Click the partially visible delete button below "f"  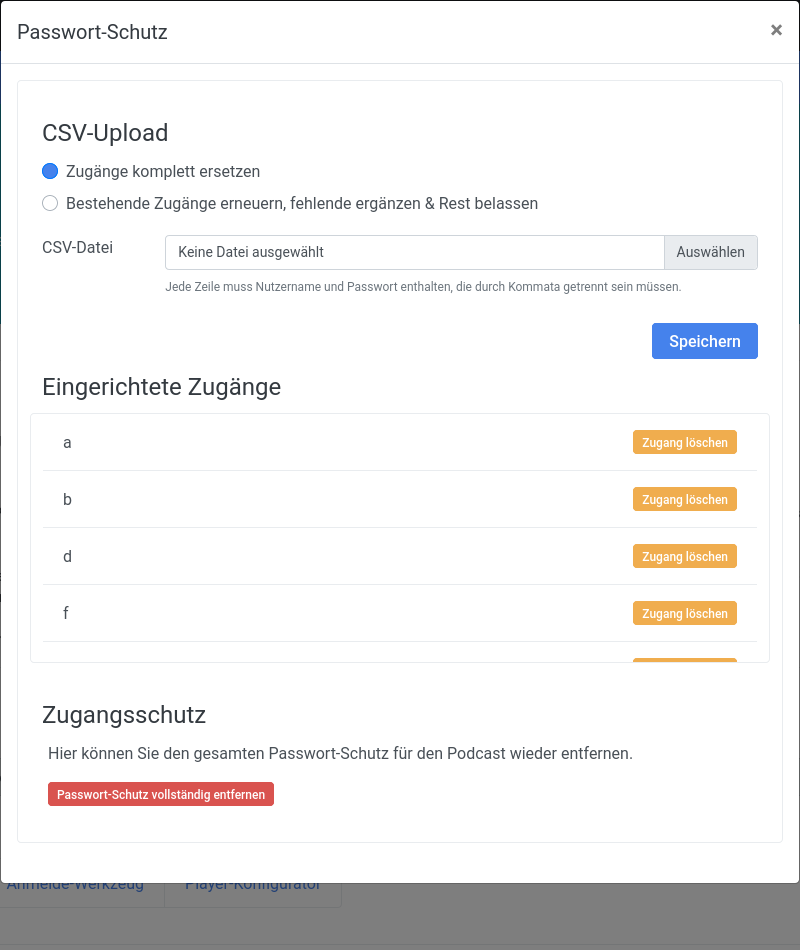pos(684,660)
